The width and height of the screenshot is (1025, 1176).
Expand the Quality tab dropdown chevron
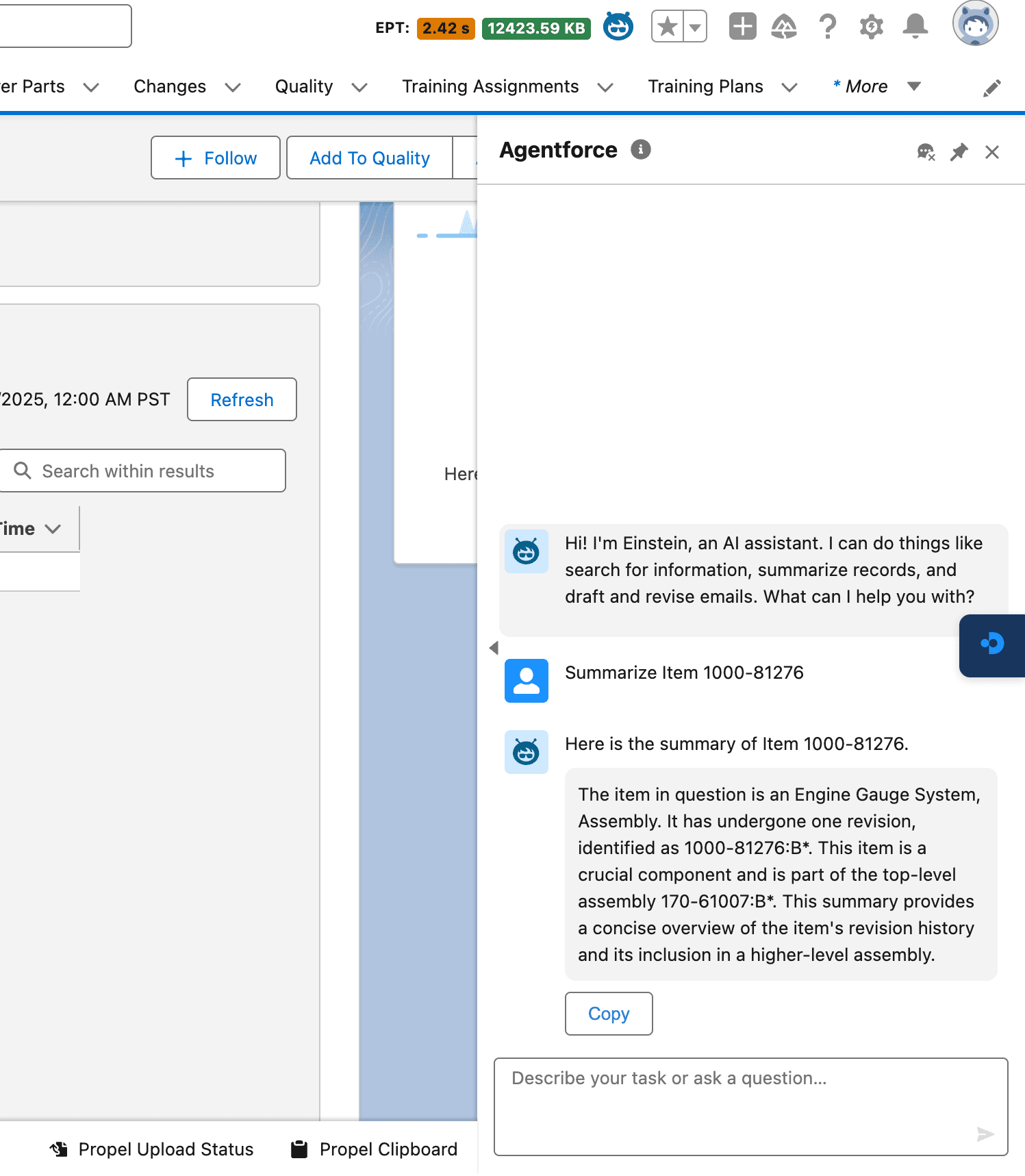tap(359, 87)
